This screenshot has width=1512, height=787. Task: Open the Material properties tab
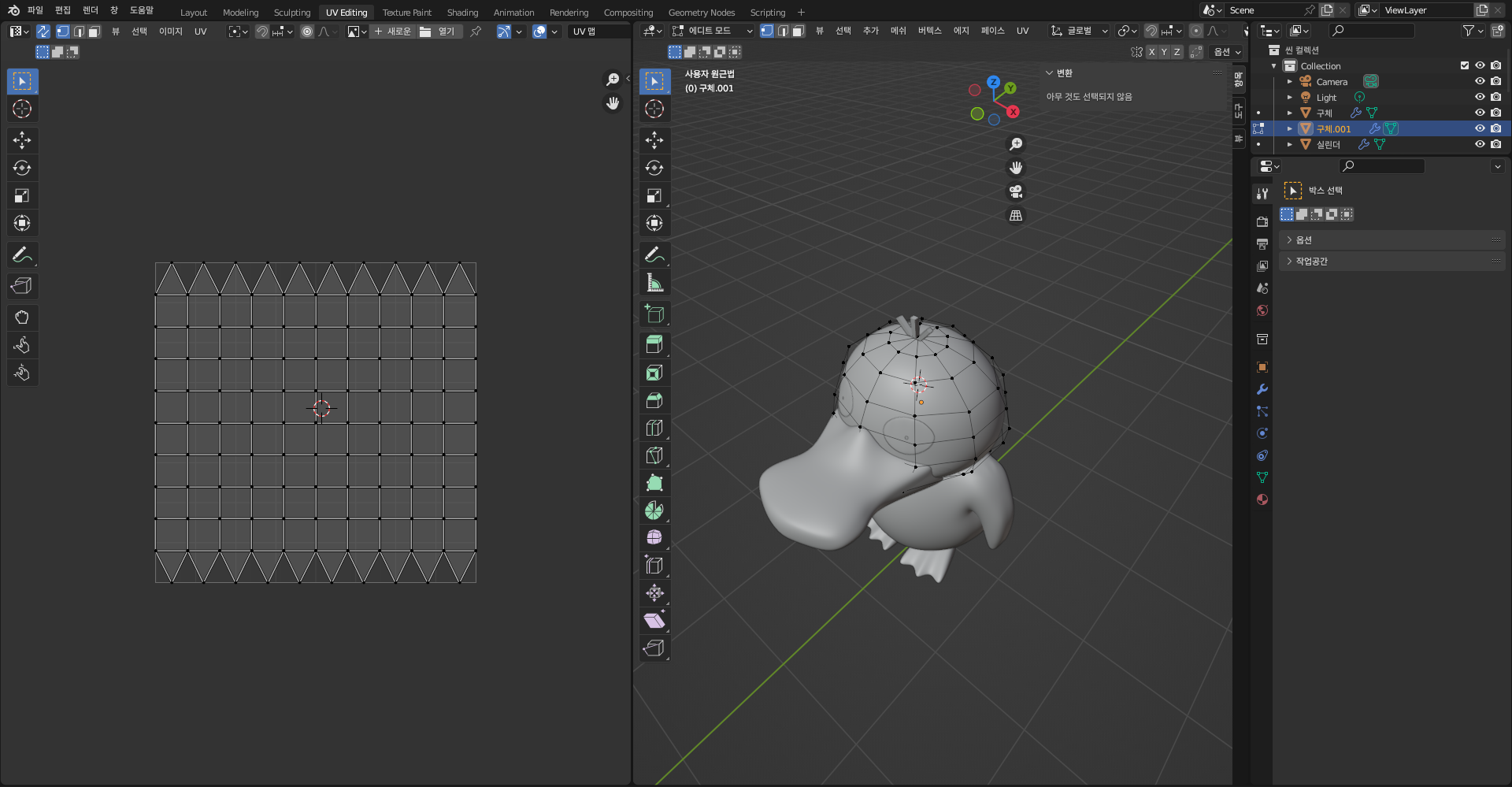1262,499
